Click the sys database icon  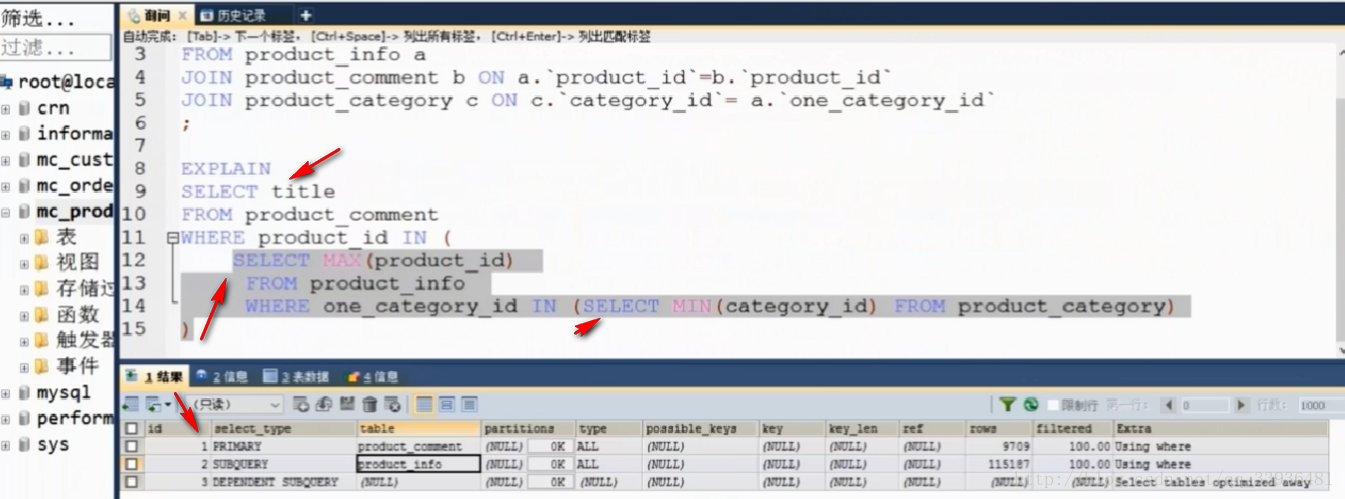[24, 445]
